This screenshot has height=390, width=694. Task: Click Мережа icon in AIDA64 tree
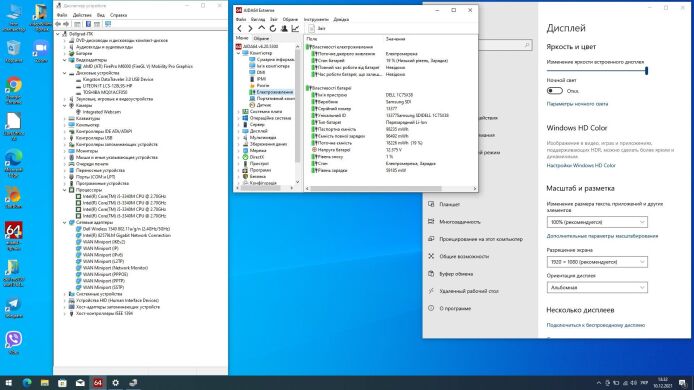(x=245, y=151)
